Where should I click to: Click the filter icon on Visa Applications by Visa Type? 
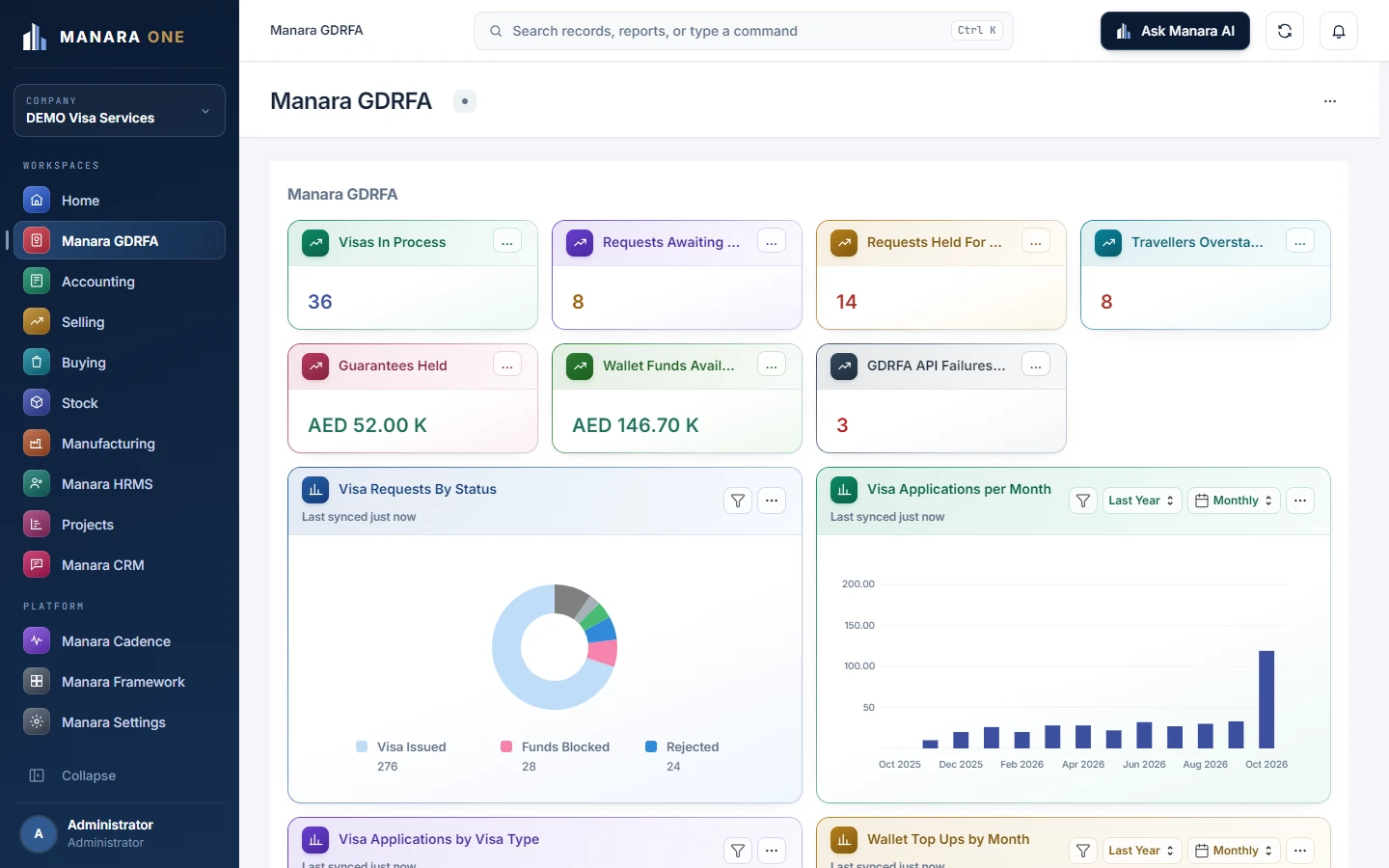(x=738, y=851)
